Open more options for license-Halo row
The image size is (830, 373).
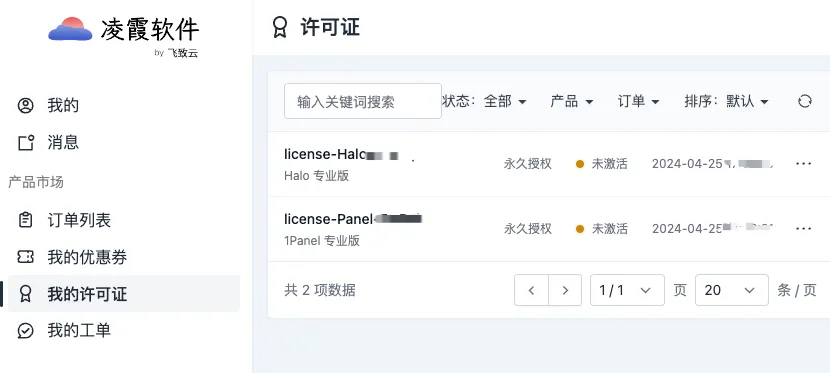tap(804, 163)
